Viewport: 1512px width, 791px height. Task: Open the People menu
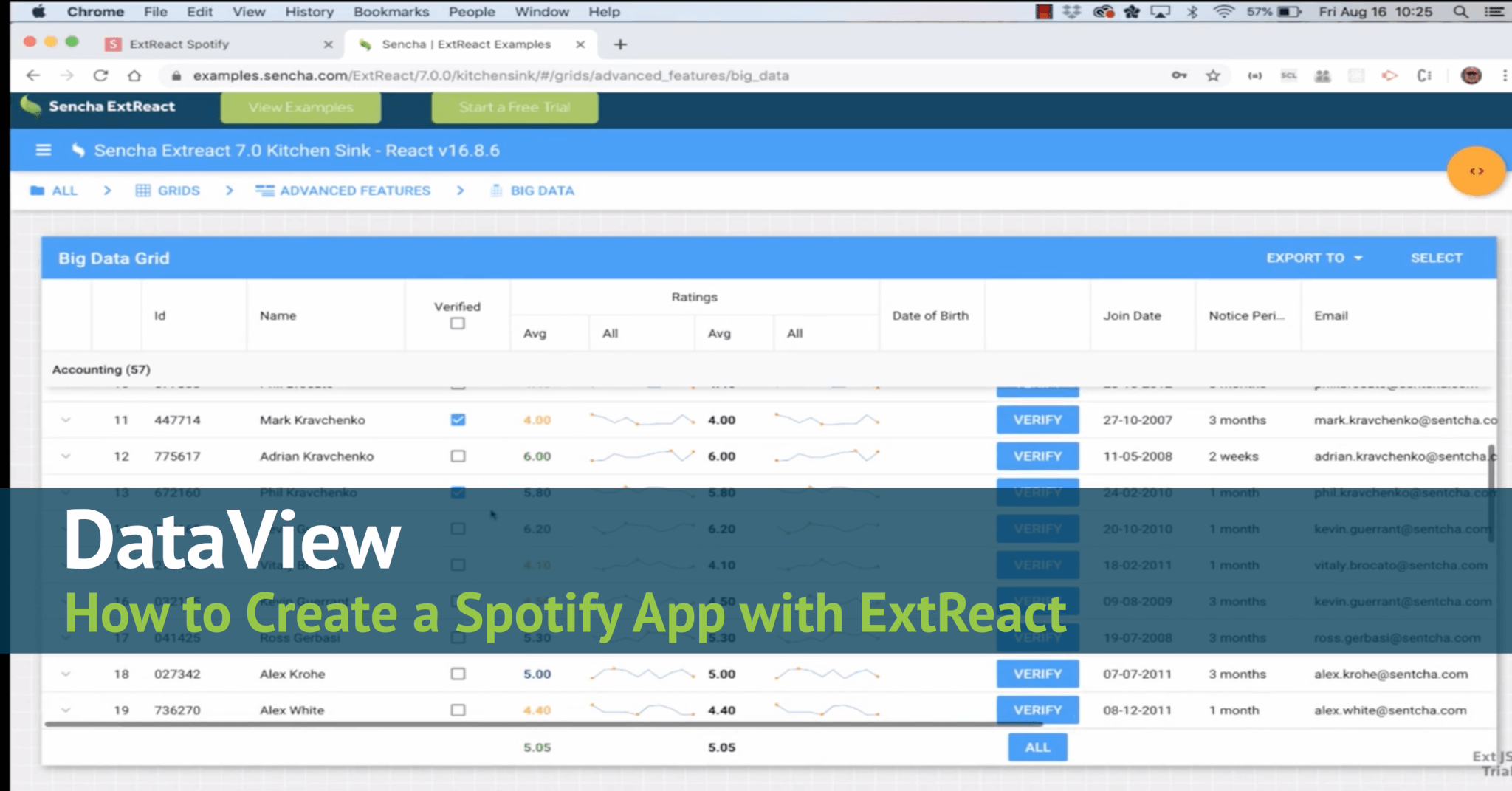(472, 12)
